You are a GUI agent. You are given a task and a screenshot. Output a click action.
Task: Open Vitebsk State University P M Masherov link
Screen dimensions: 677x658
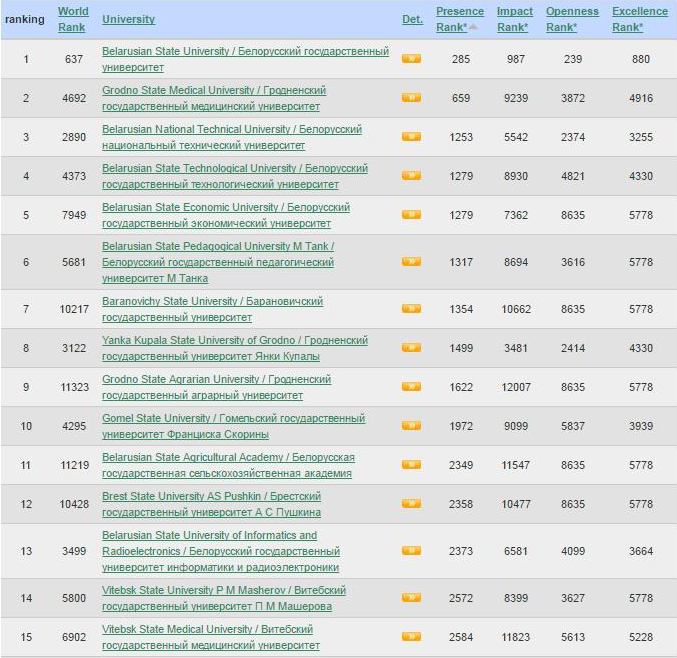pyautogui.click(x=224, y=598)
